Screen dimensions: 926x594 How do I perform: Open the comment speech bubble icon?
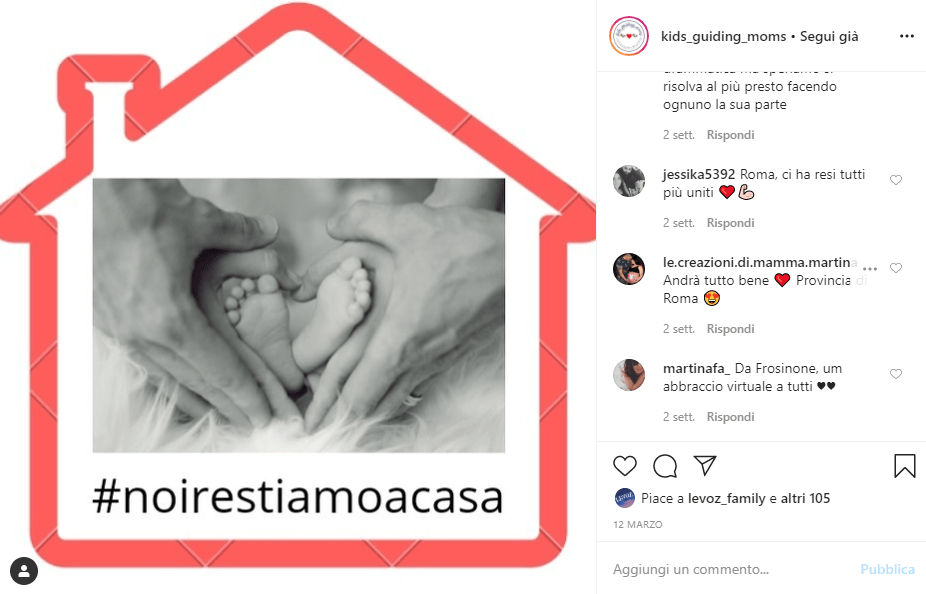click(x=665, y=466)
